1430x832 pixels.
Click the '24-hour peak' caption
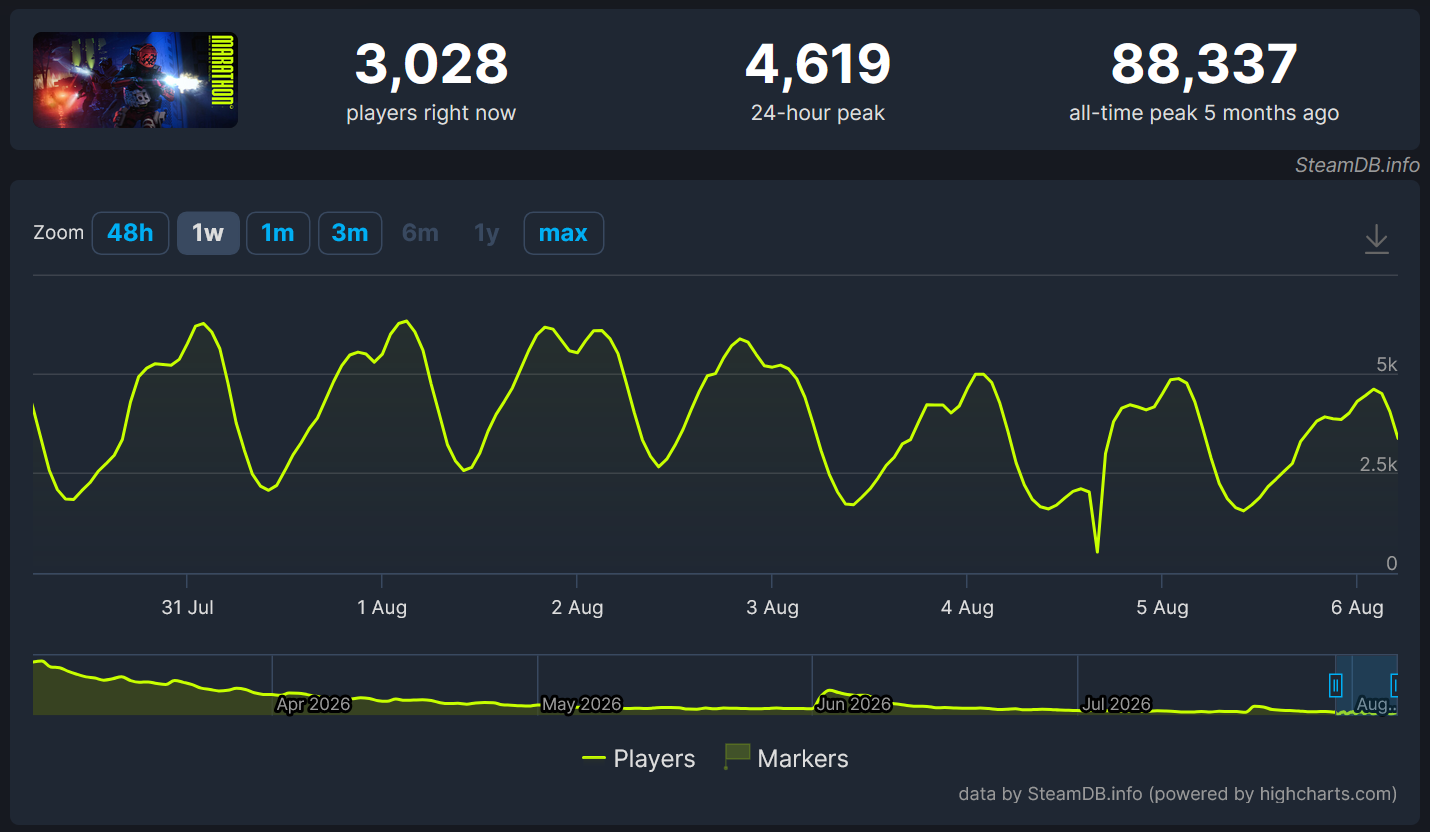coord(818,113)
